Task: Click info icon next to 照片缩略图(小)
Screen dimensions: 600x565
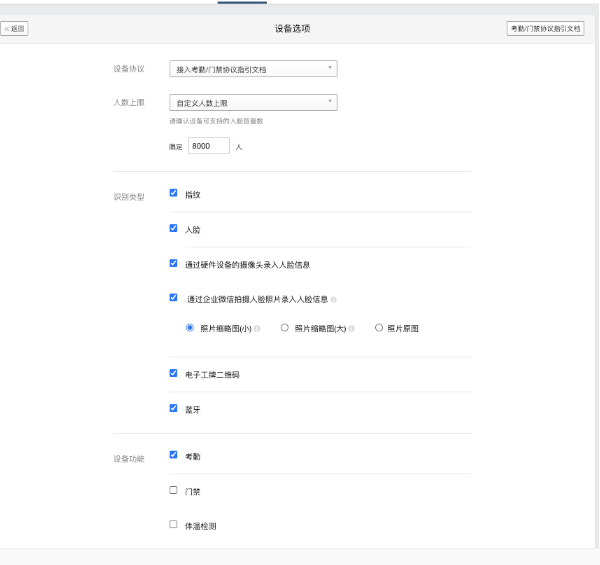Action: tap(257, 328)
